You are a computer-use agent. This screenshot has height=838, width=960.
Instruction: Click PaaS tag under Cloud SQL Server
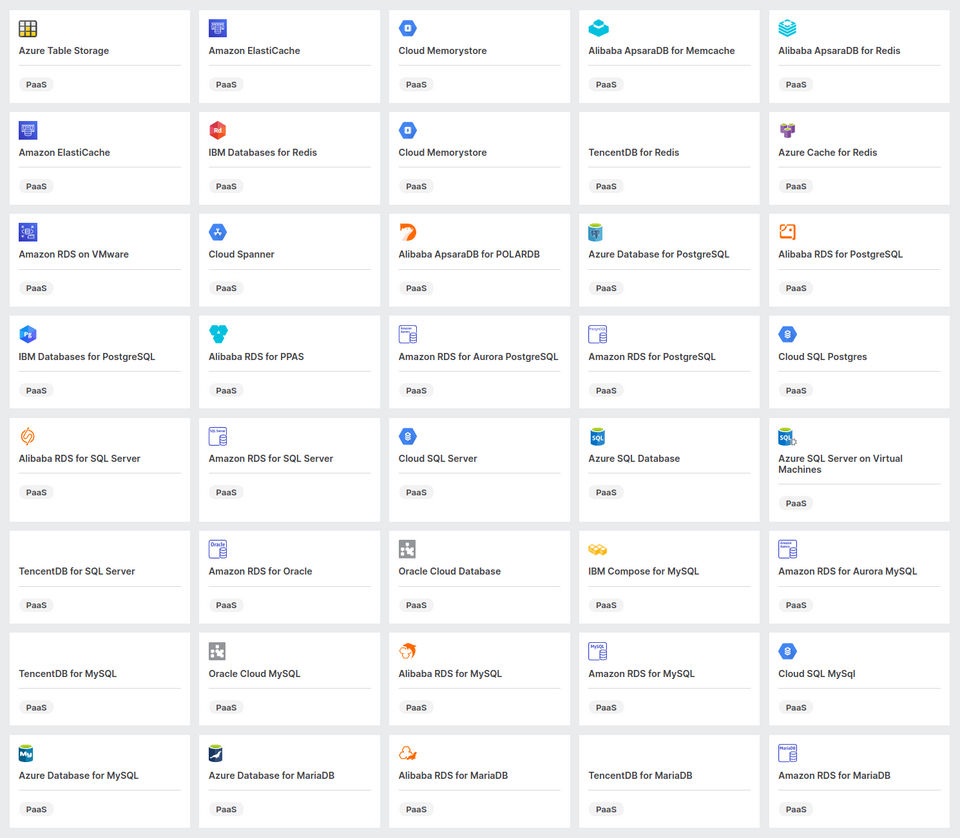point(416,492)
